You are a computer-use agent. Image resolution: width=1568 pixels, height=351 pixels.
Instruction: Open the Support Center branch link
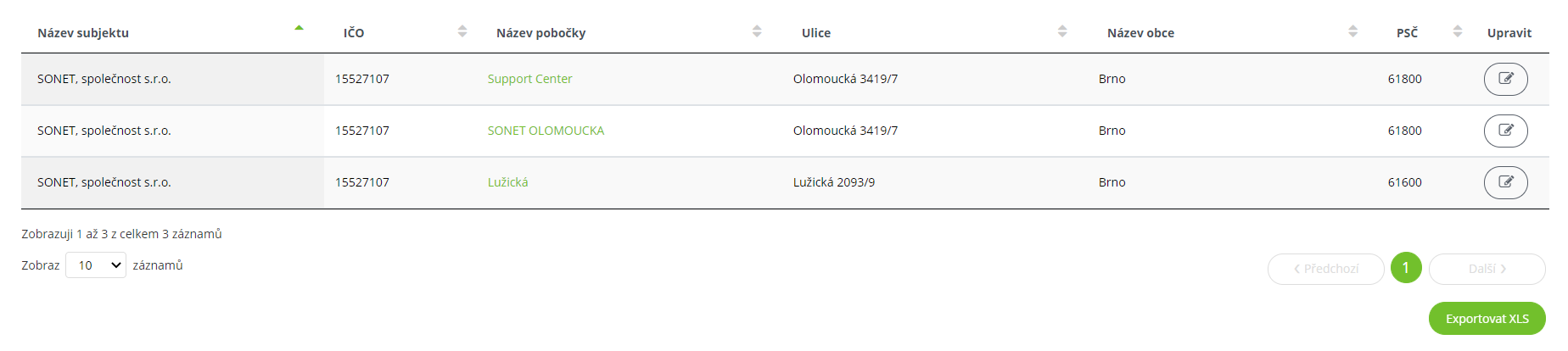(529, 79)
